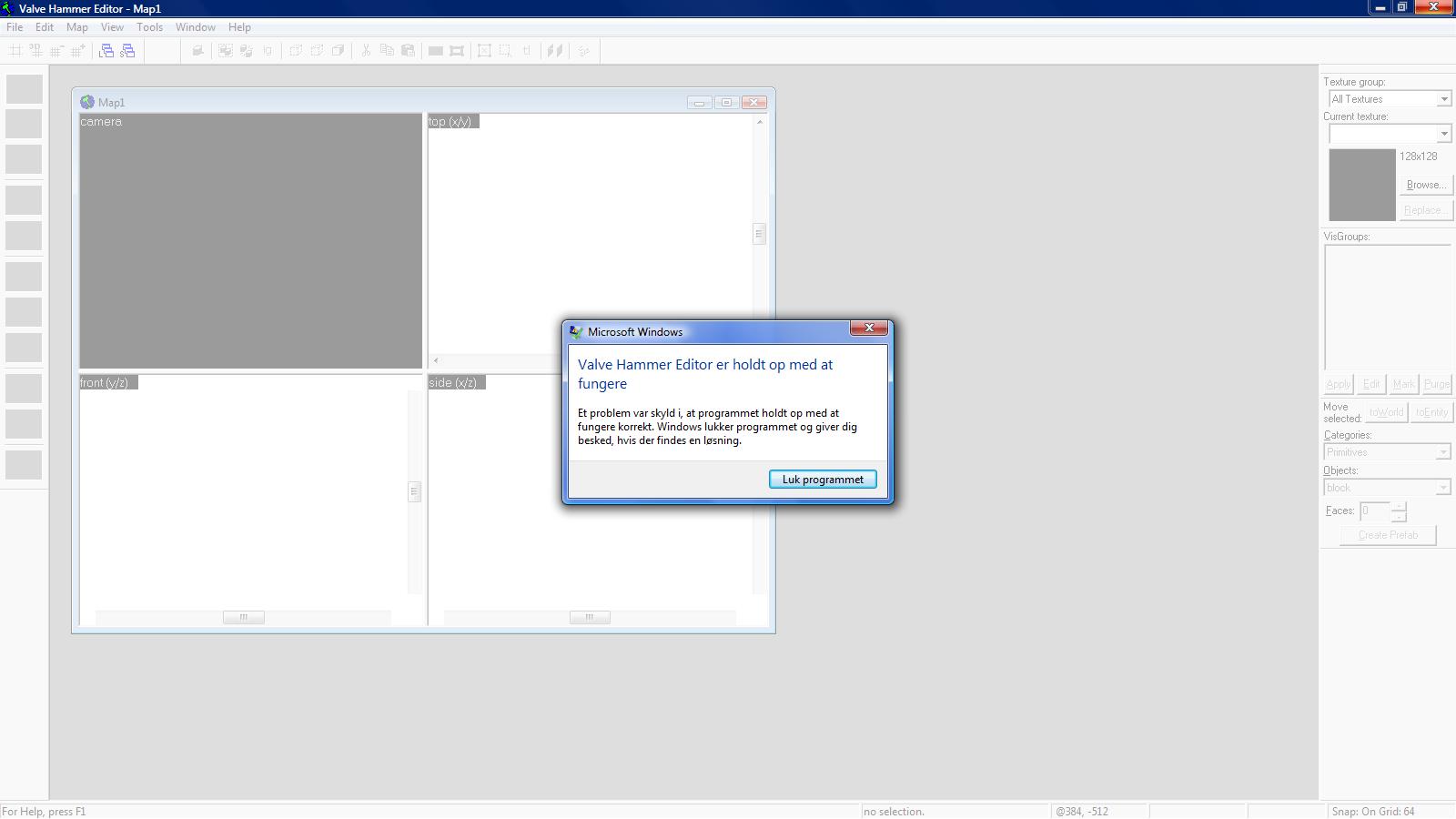
Task: Click the top view scroll-left arrow
Action: 436,360
